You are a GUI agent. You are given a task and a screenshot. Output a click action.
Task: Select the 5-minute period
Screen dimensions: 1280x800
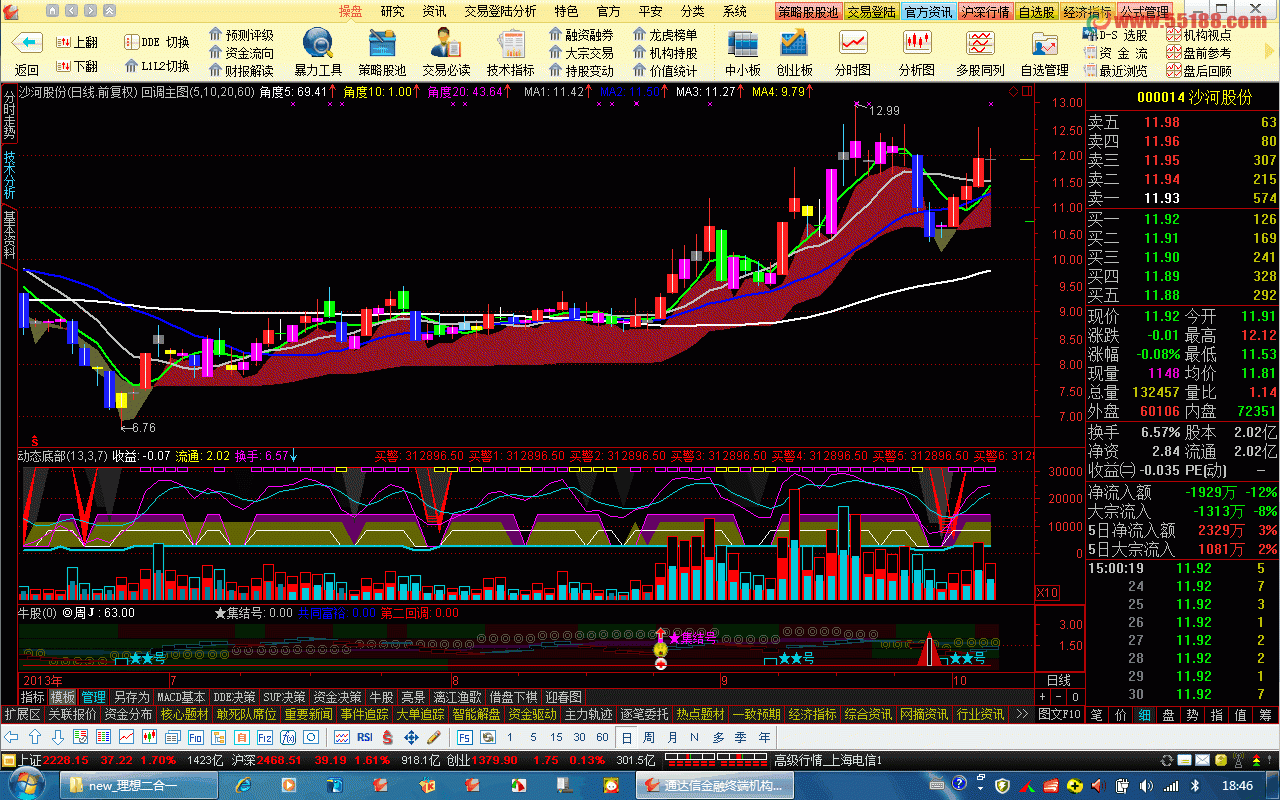(533, 737)
